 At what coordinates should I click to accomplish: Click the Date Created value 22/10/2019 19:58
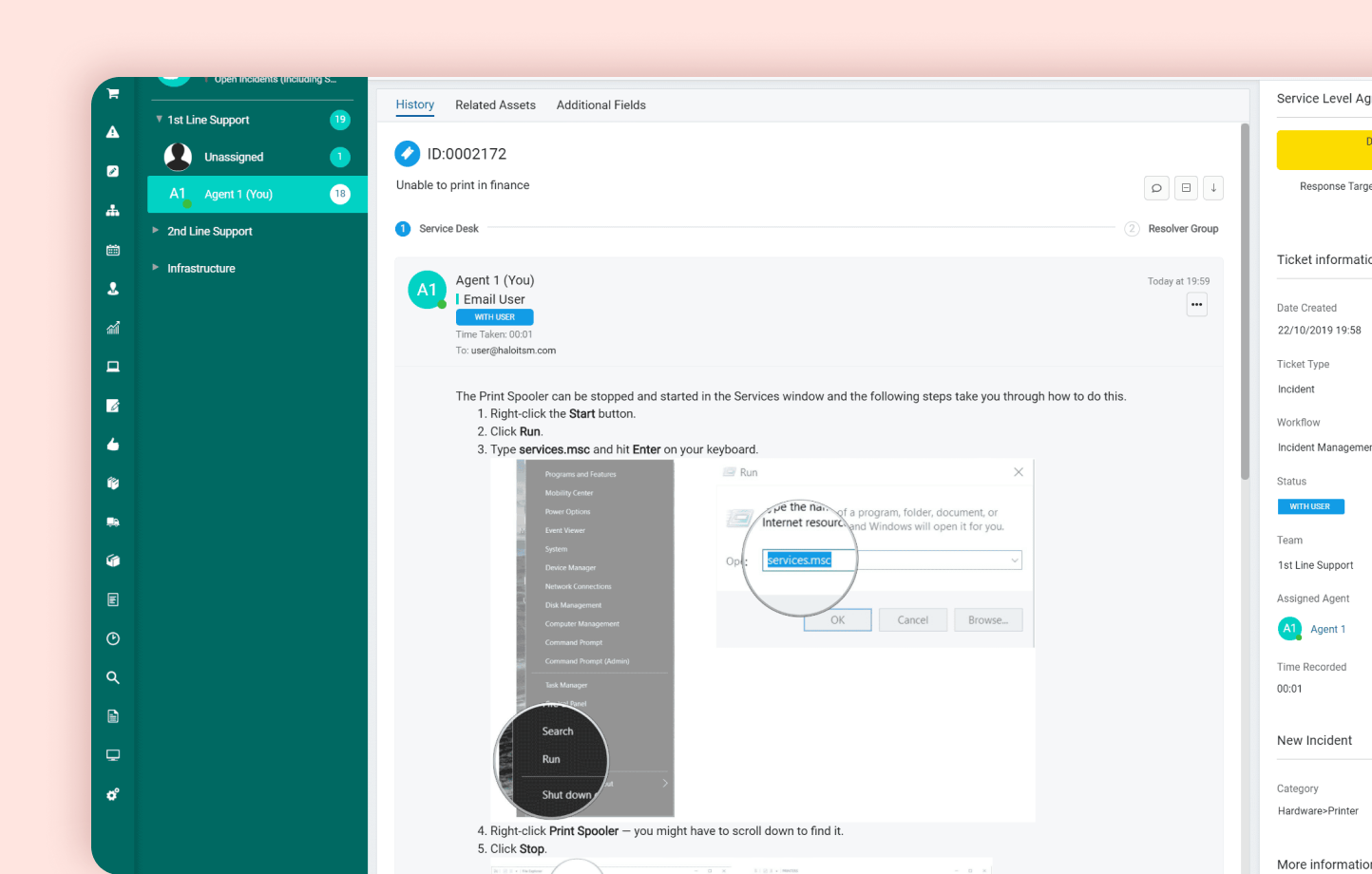(1320, 331)
